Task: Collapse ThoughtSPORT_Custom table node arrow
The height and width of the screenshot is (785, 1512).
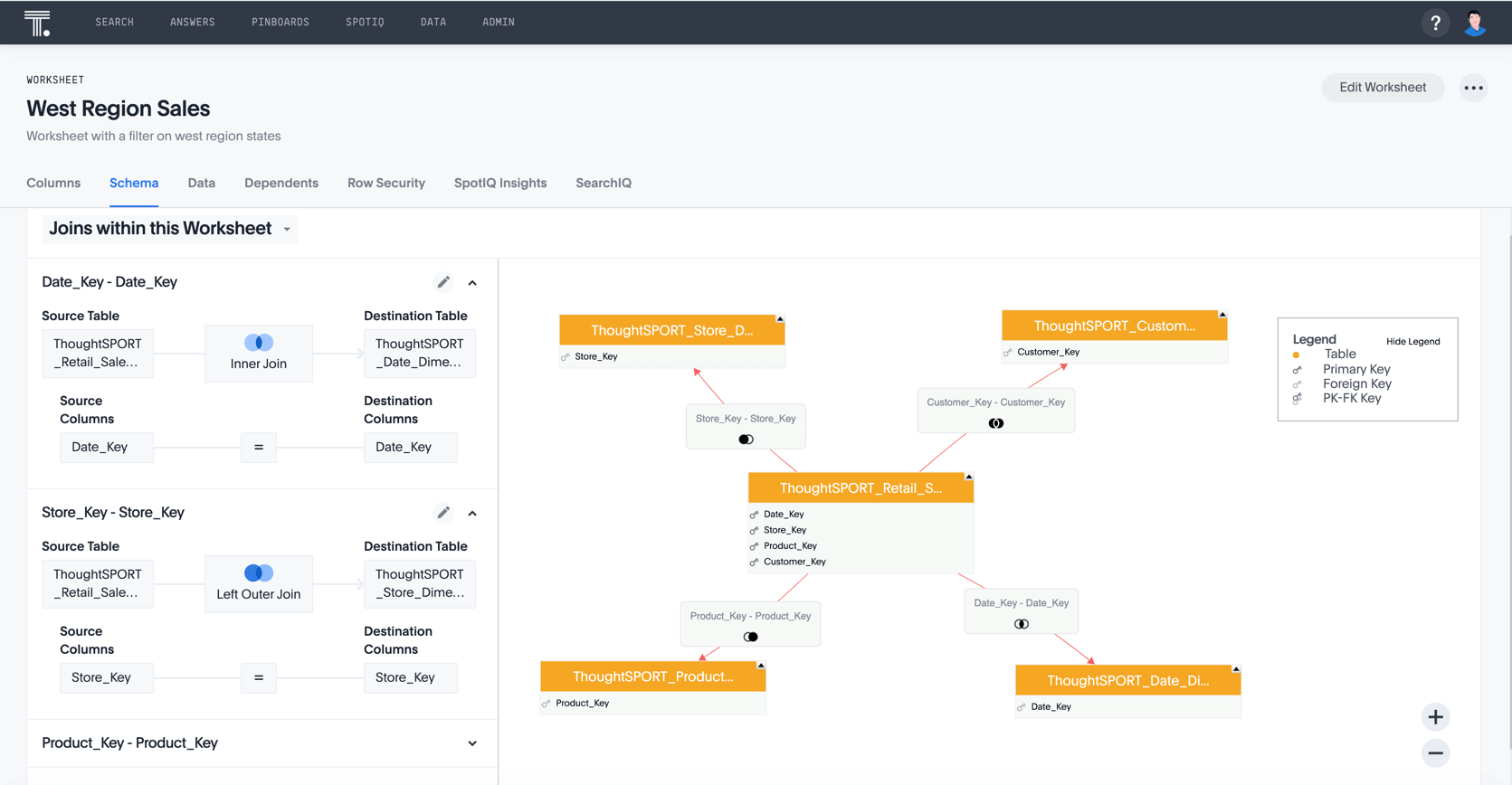Action: pos(1222,315)
